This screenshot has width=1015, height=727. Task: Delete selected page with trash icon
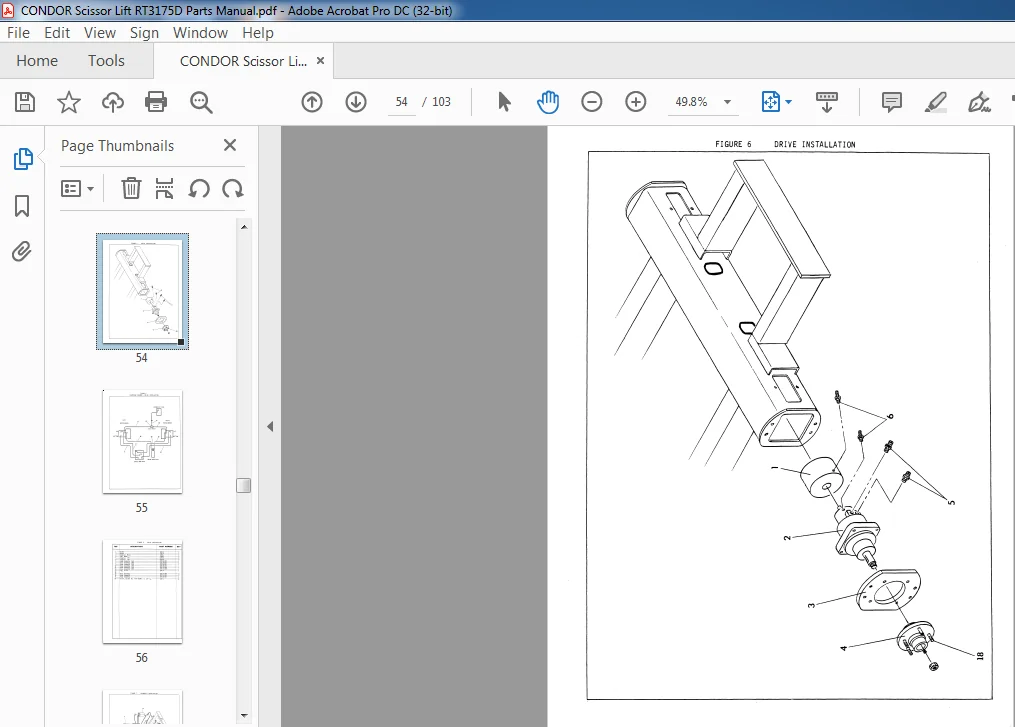click(131, 188)
